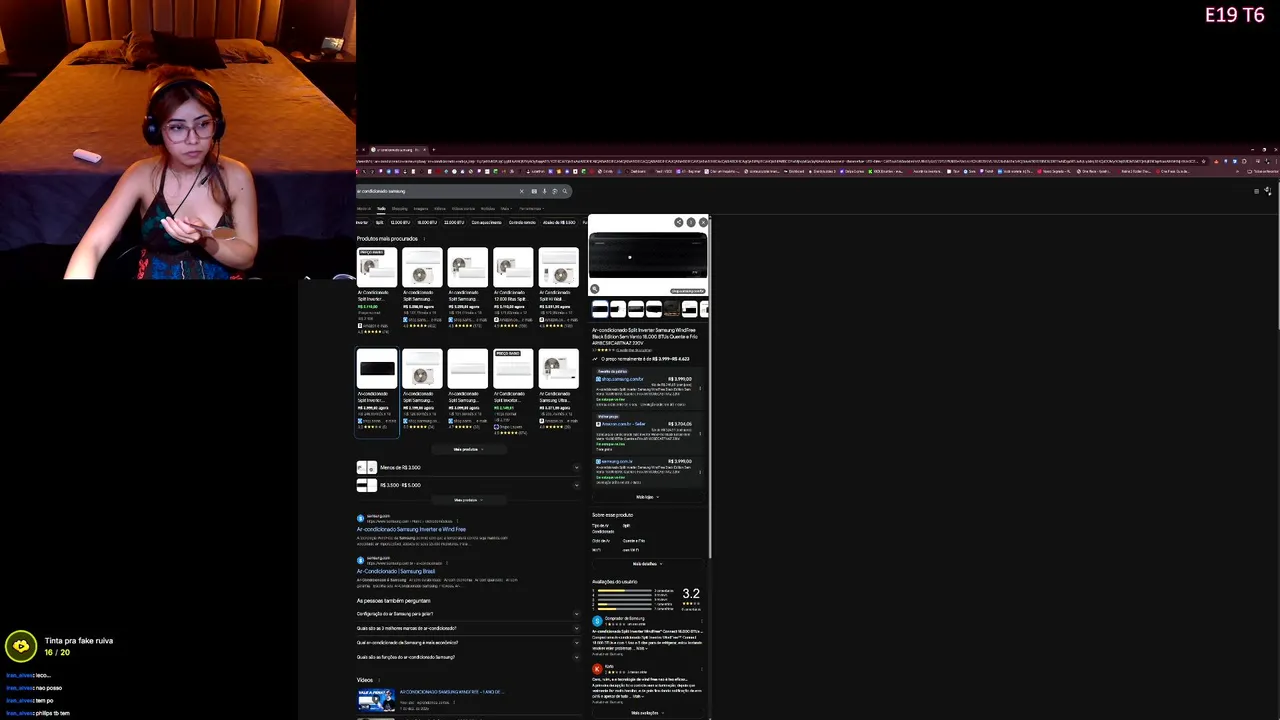Share the product from side panel

click(x=679, y=222)
